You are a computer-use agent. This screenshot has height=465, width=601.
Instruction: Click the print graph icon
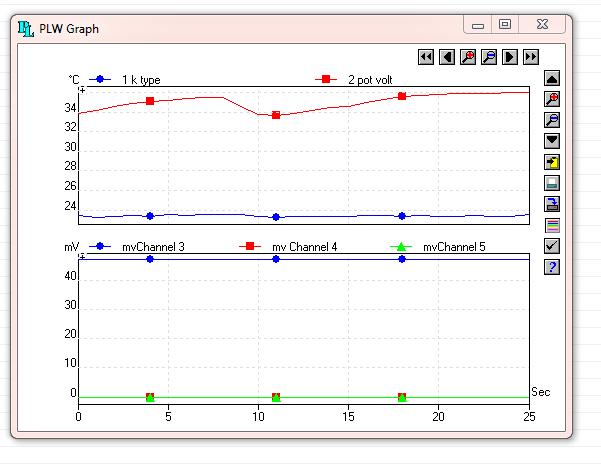552,183
